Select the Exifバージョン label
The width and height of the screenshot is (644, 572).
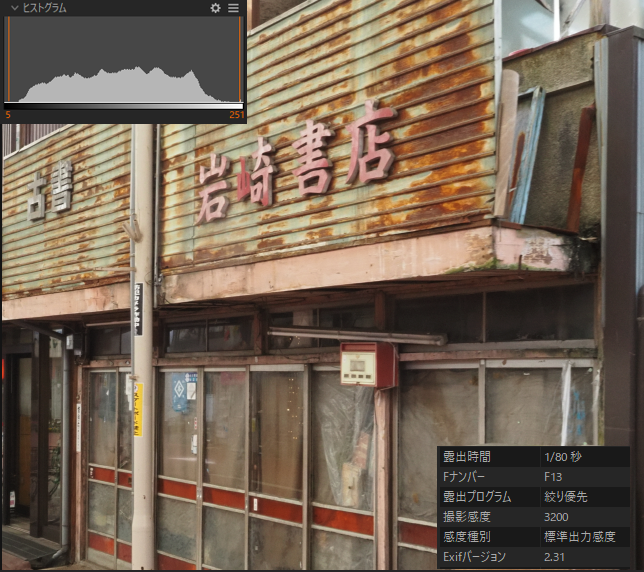click(x=474, y=557)
